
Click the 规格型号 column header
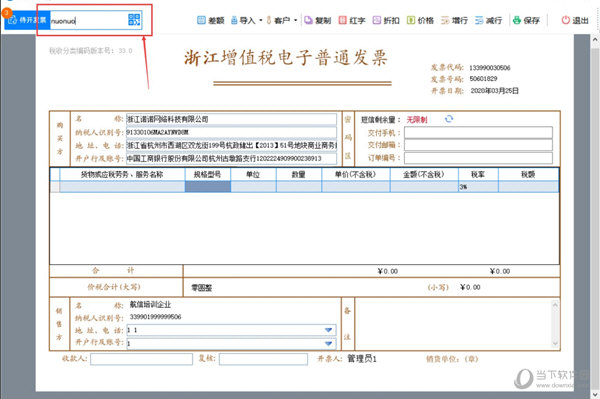click(x=208, y=174)
